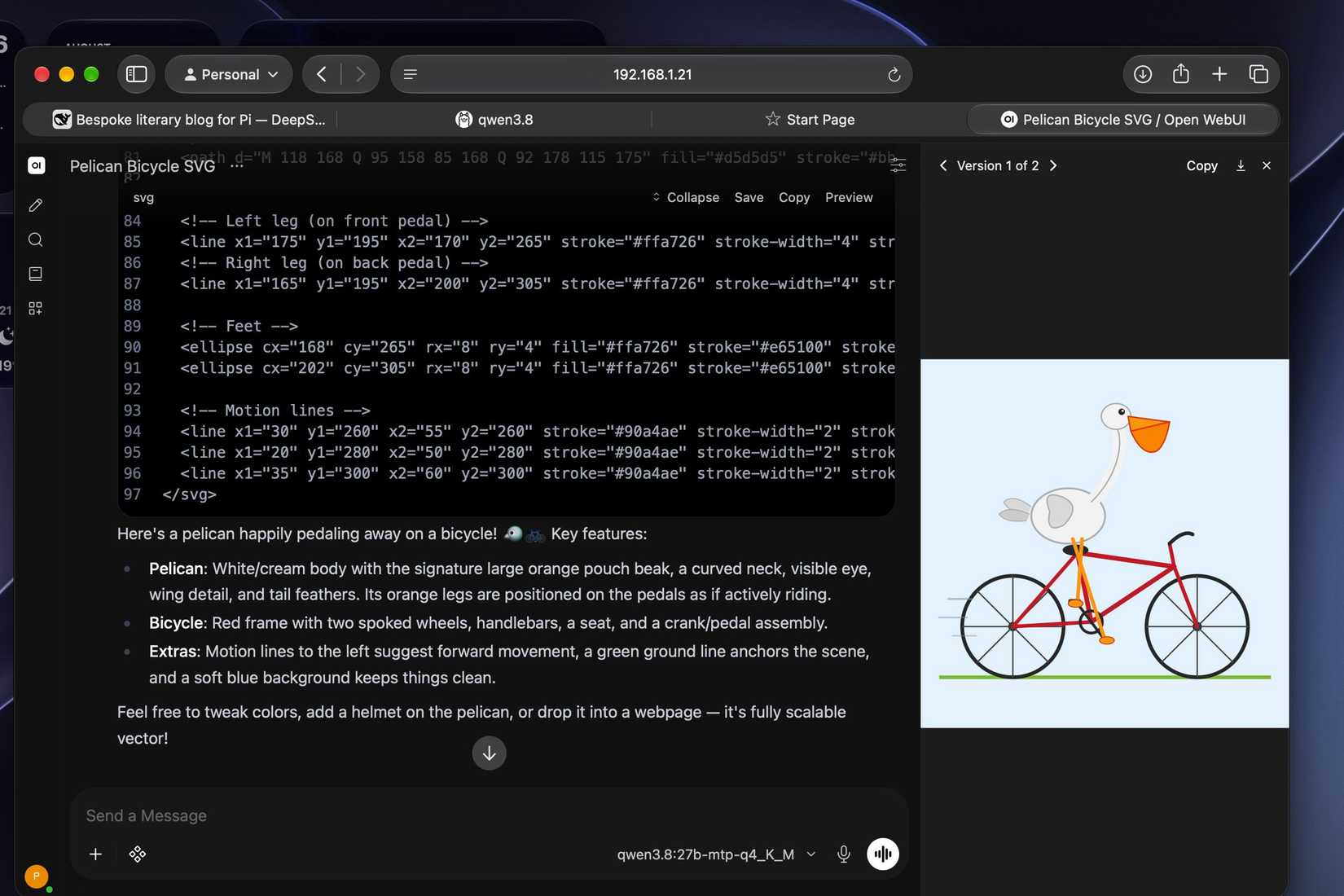
Task: Start a new chat with pencil icon
Action: pos(35,205)
